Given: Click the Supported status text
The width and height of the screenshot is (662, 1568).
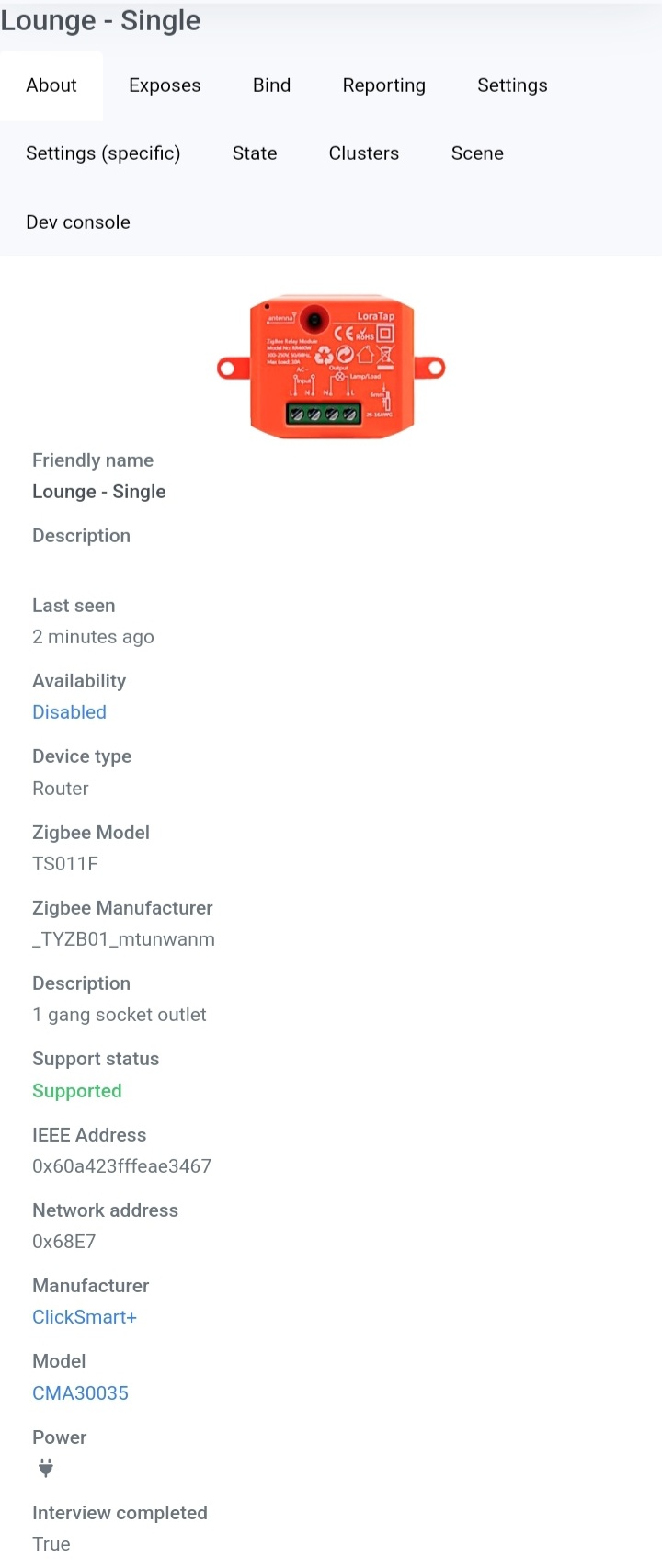Looking at the screenshot, I should [76, 1090].
